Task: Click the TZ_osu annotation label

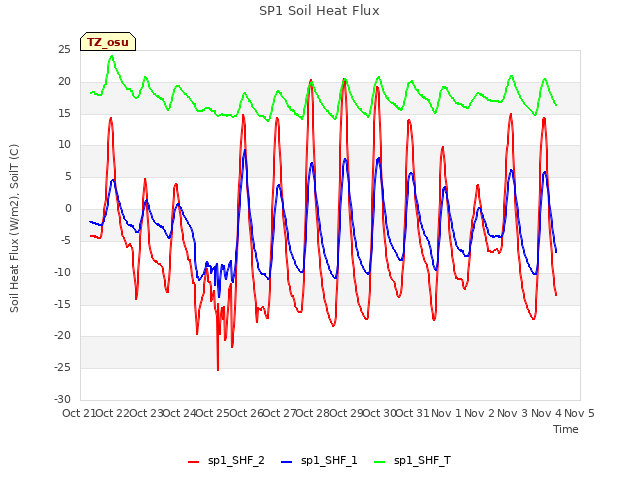Action: (108, 42)
